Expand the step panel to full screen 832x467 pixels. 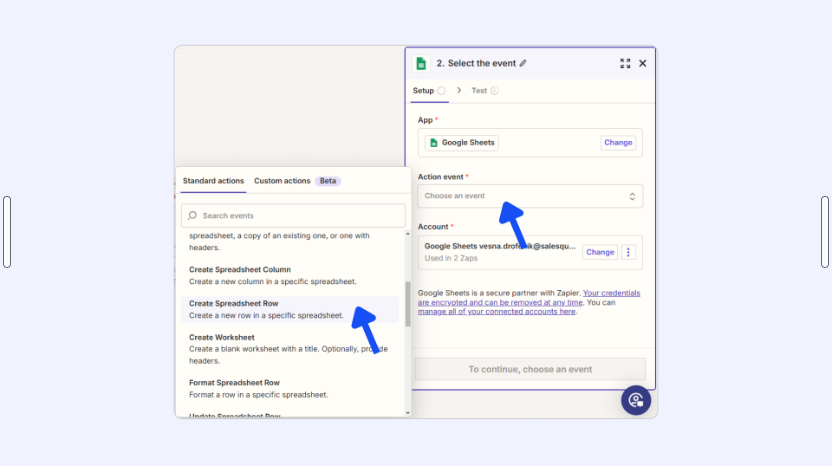625,64
